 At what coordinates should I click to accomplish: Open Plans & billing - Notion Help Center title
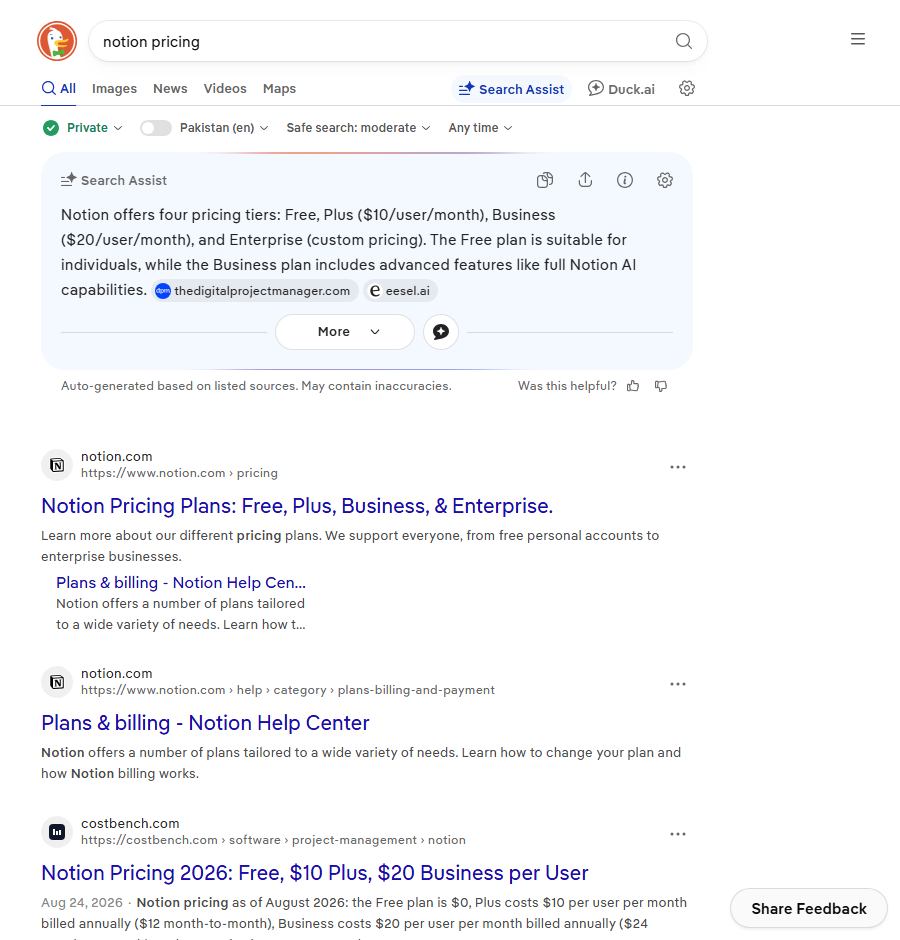coord(205,723)
